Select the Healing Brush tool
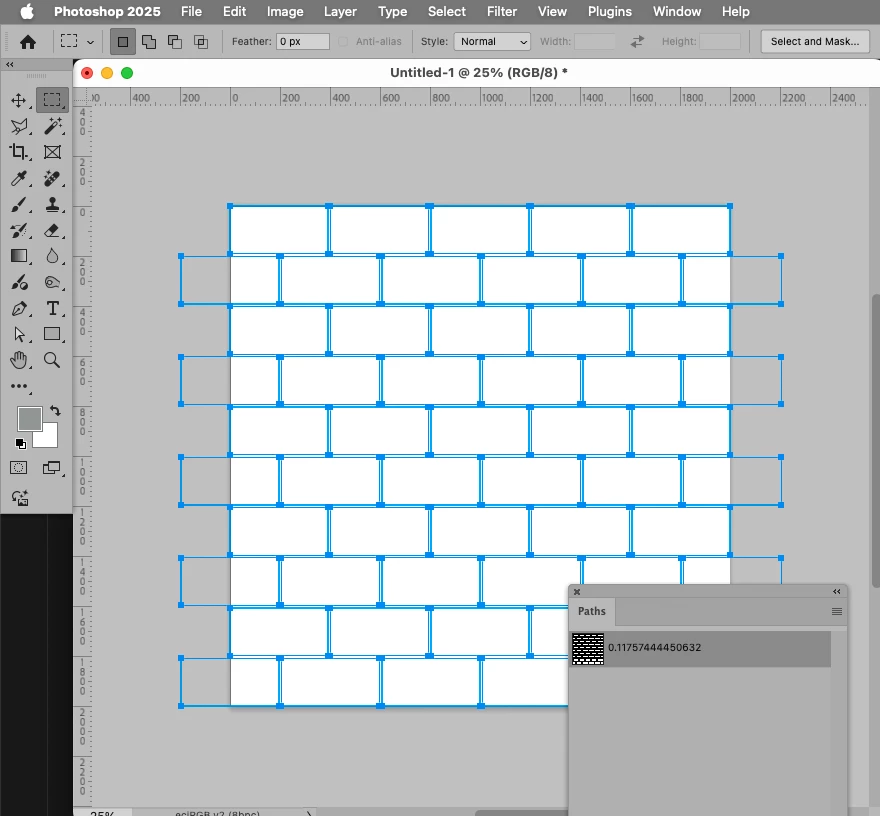 pos(52,178)
